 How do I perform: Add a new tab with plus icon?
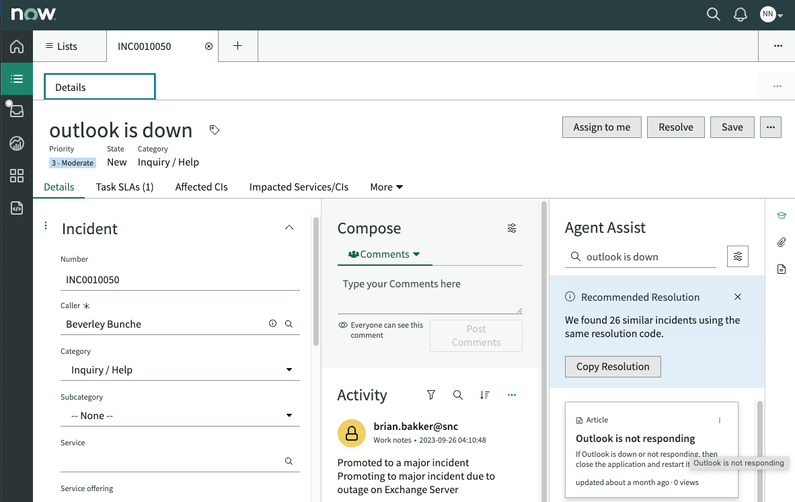pos(237,46)
